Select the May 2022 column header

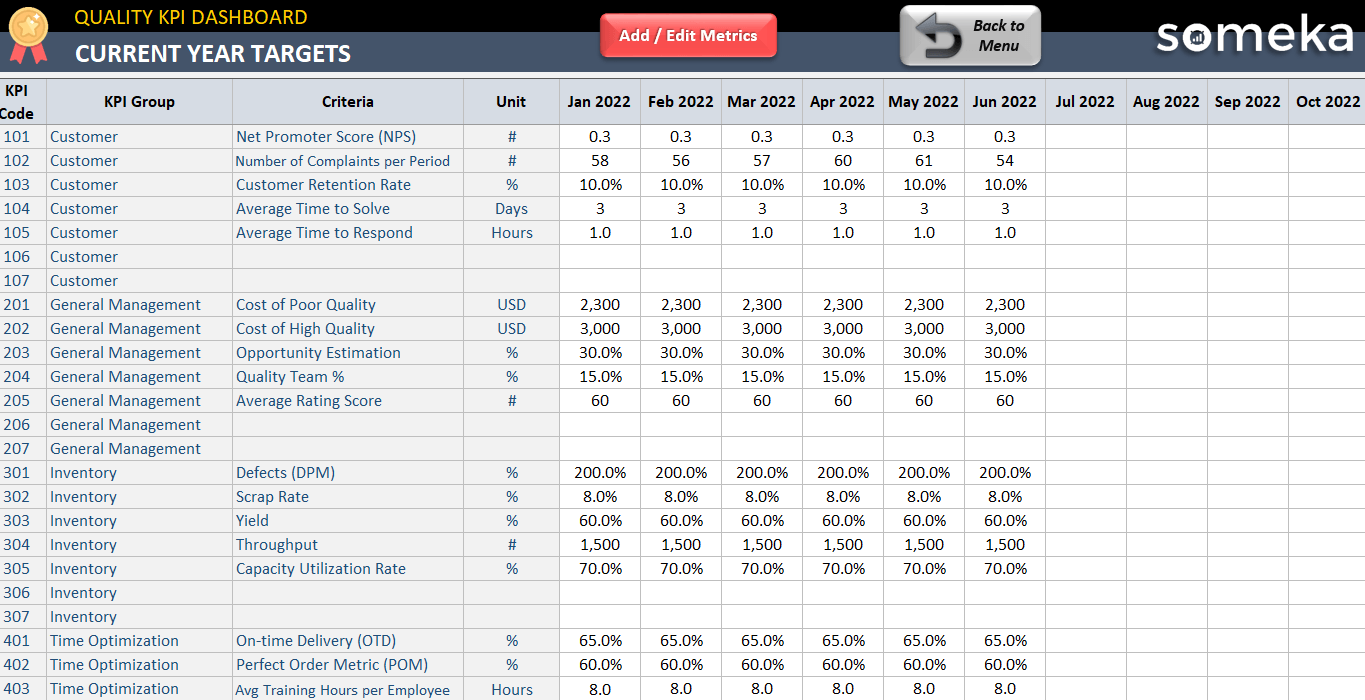coord(924,102)
